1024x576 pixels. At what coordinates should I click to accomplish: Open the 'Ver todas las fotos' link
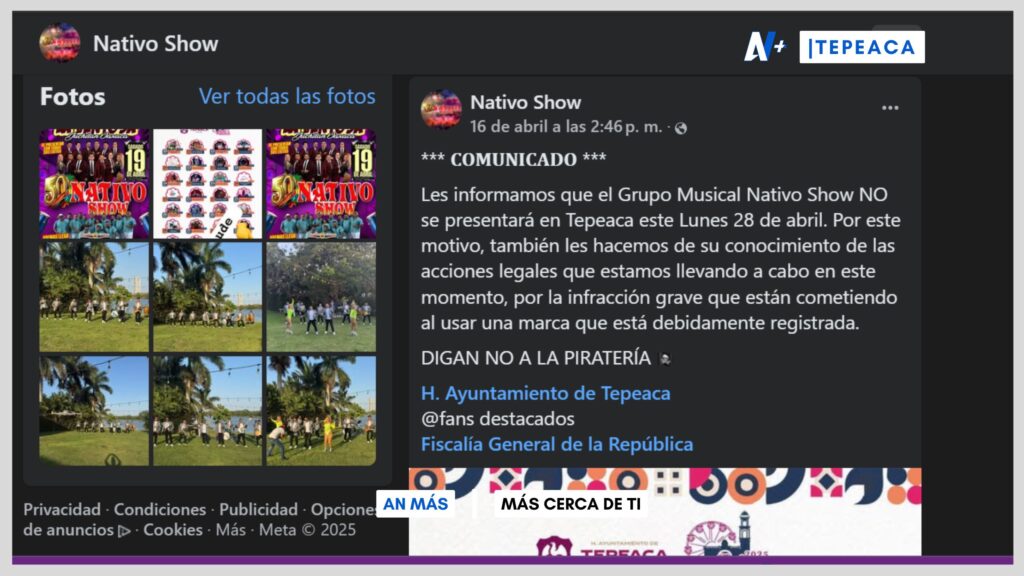[287, 96]
